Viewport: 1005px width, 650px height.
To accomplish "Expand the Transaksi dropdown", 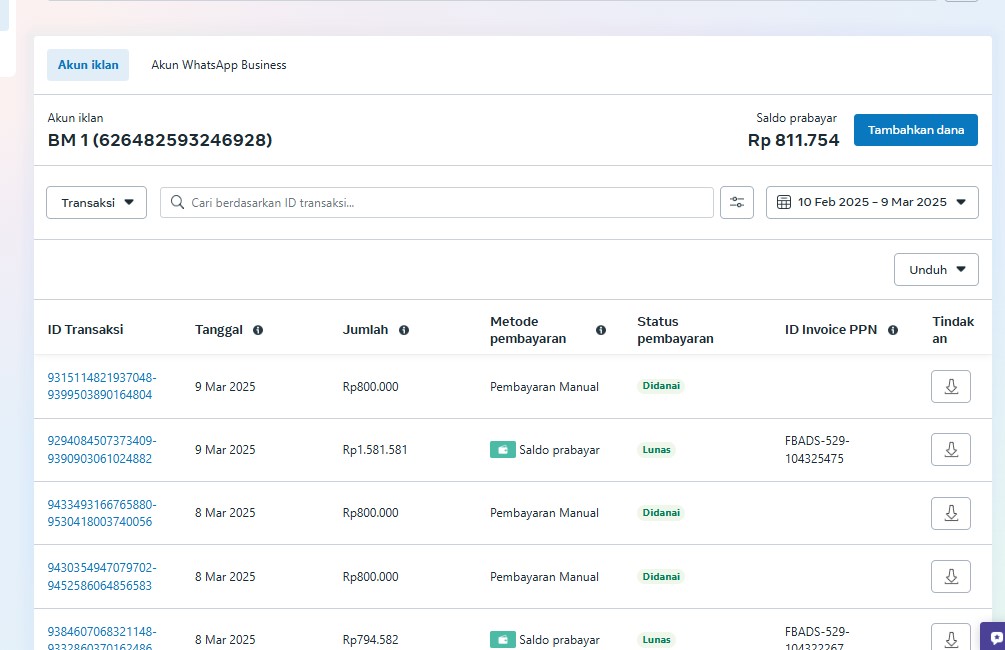I will point(96,202).
